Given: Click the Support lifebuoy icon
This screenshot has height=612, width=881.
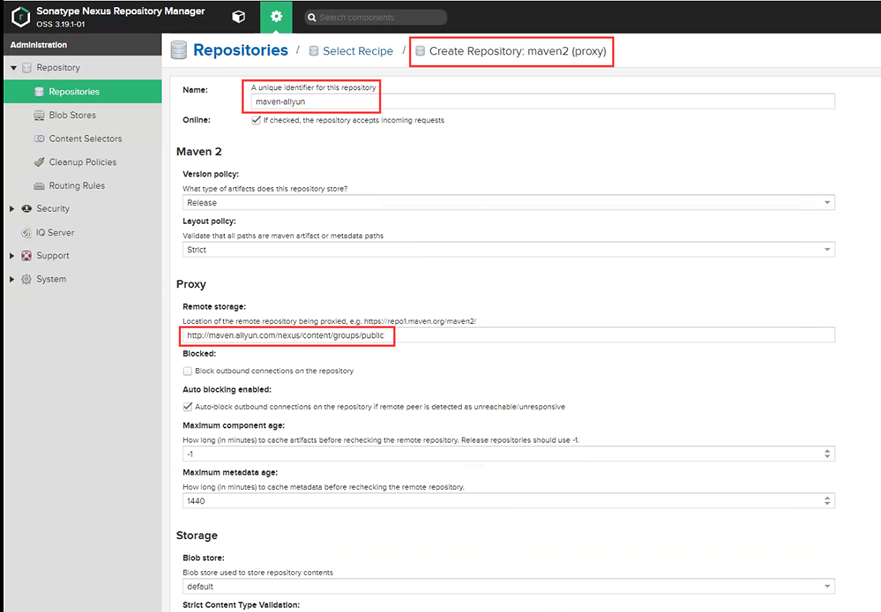Looking at the screenshot, I should [x=26, y=256].
